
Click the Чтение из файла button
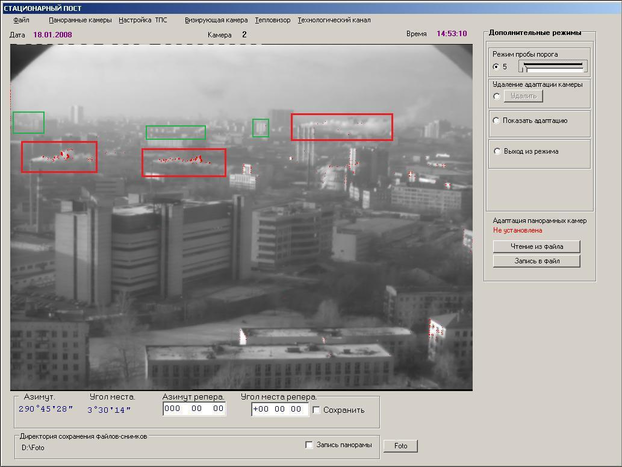tap(537, 246)
